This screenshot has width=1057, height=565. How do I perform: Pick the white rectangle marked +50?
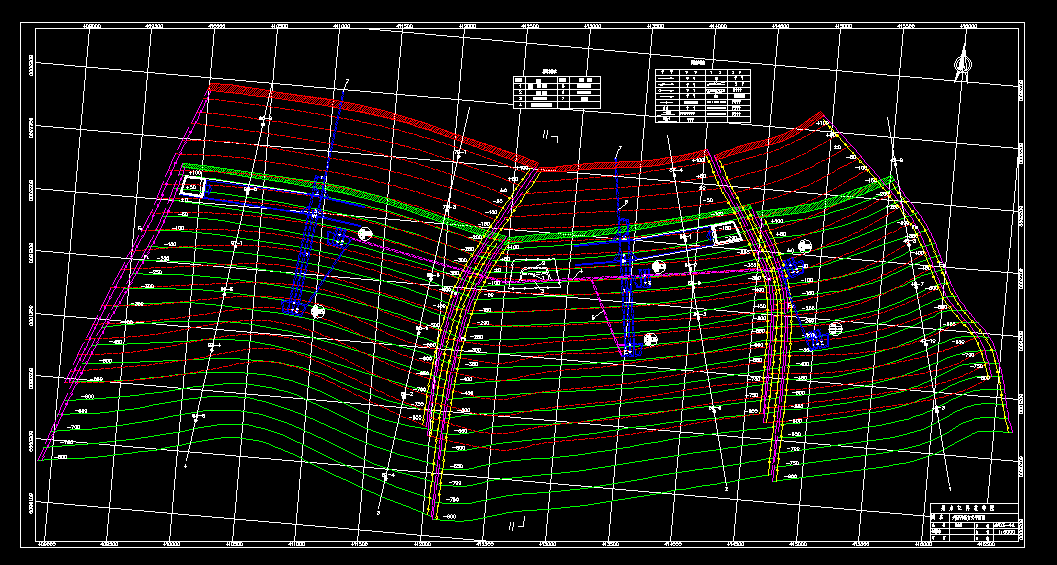pos(192,187)
